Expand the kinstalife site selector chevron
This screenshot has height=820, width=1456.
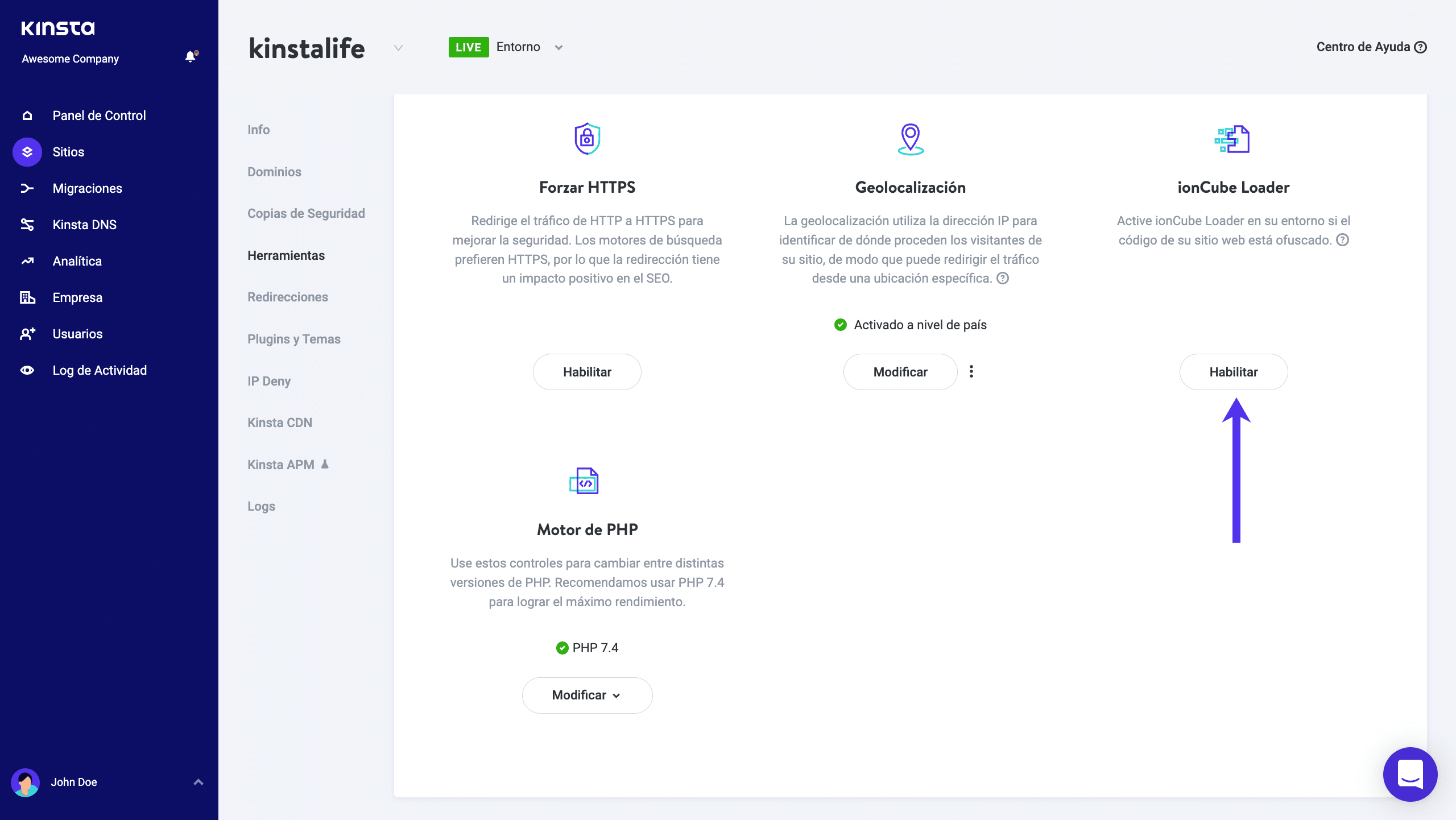point(398,48)
